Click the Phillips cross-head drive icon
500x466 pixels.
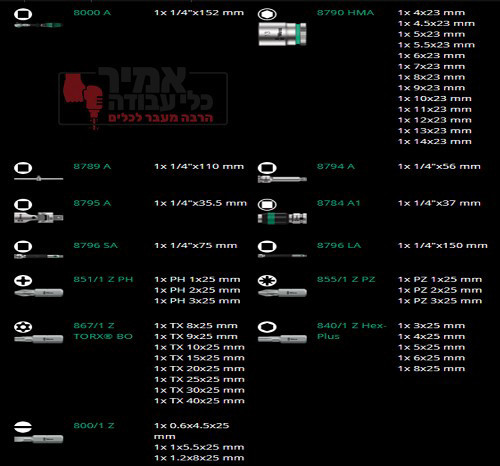23,280
